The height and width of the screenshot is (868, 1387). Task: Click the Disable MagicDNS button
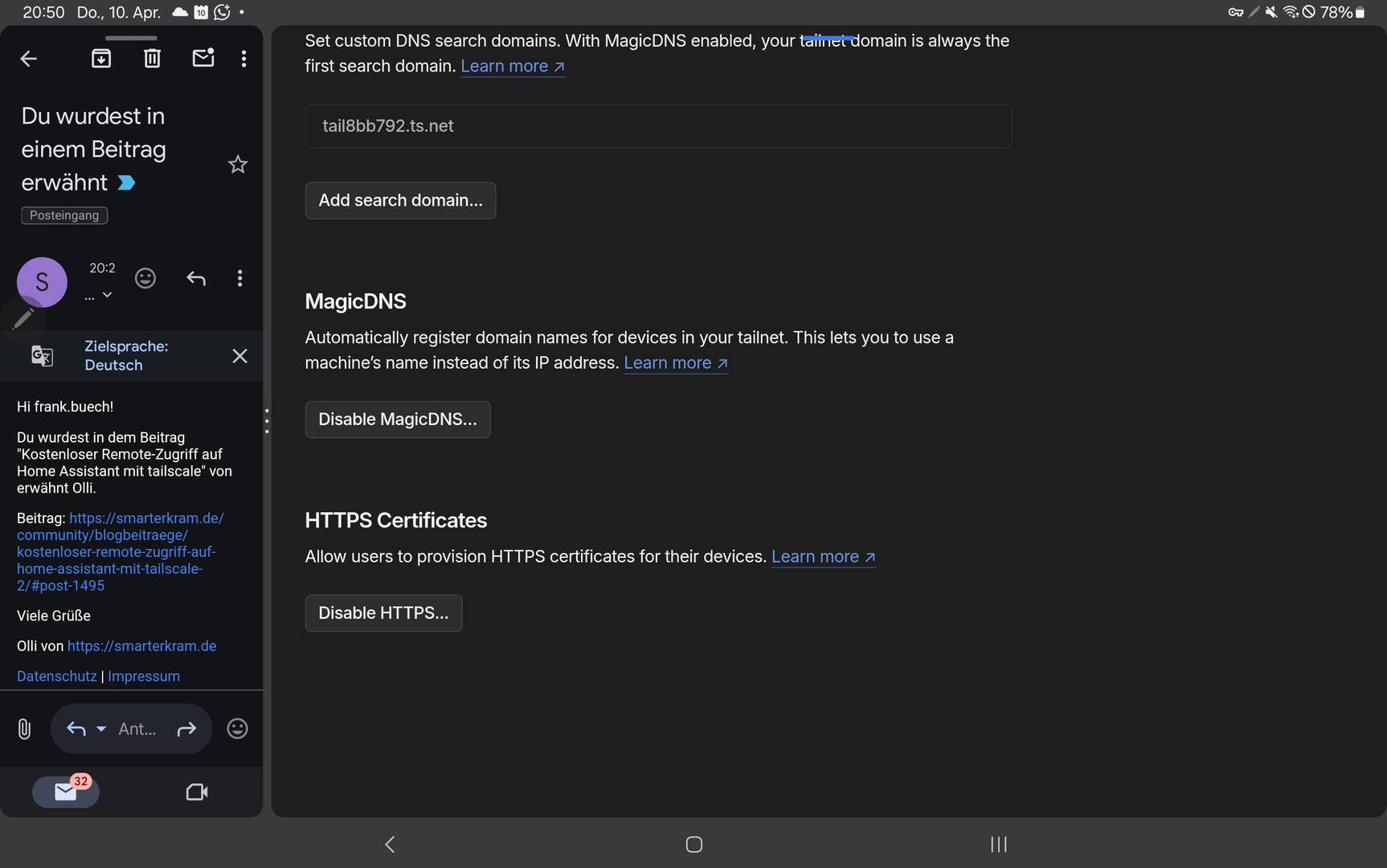397,420
